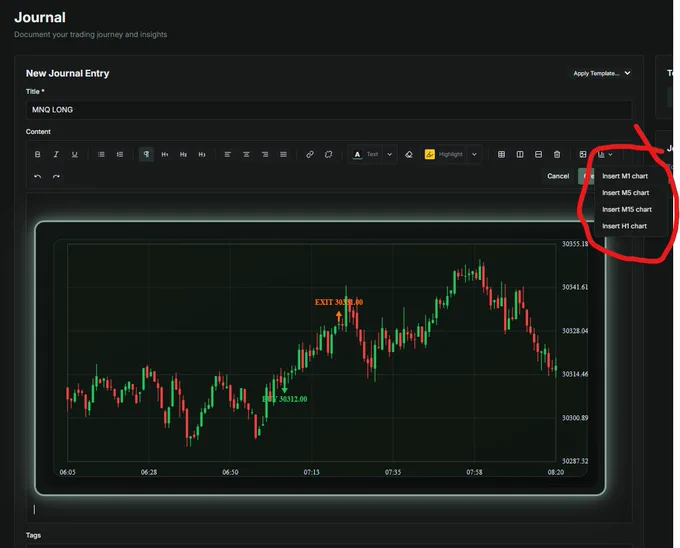
Task: Insert a hyperlink
Action: [310, 154]
